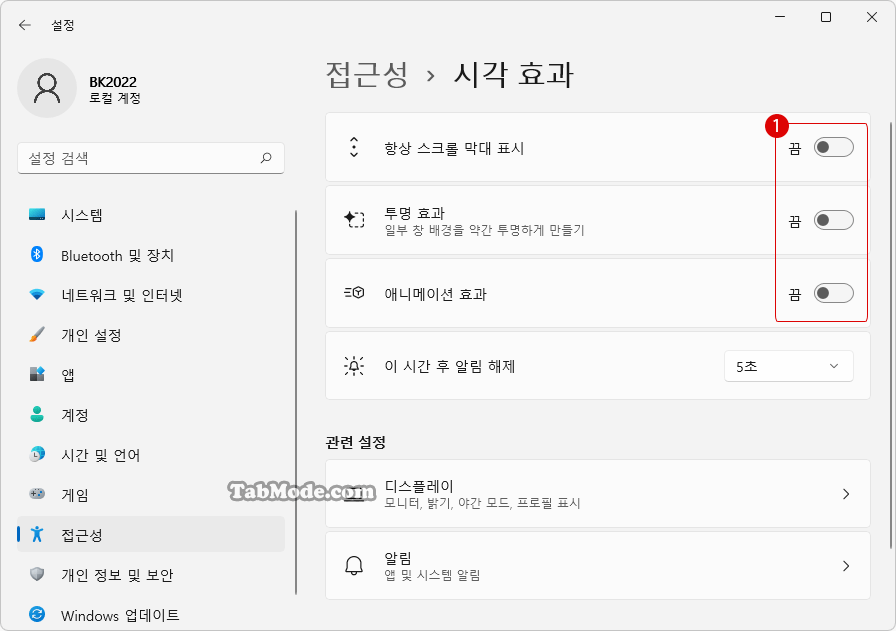The image size is (896, 631).
Task: Click the back arrow icon
Action: tap(25, 25)
